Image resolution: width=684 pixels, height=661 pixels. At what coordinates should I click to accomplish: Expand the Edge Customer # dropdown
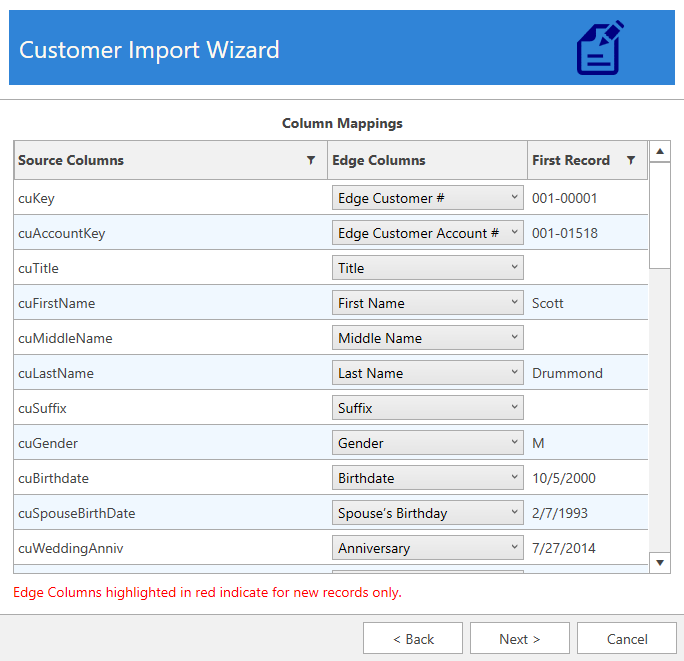pos(427,198)
